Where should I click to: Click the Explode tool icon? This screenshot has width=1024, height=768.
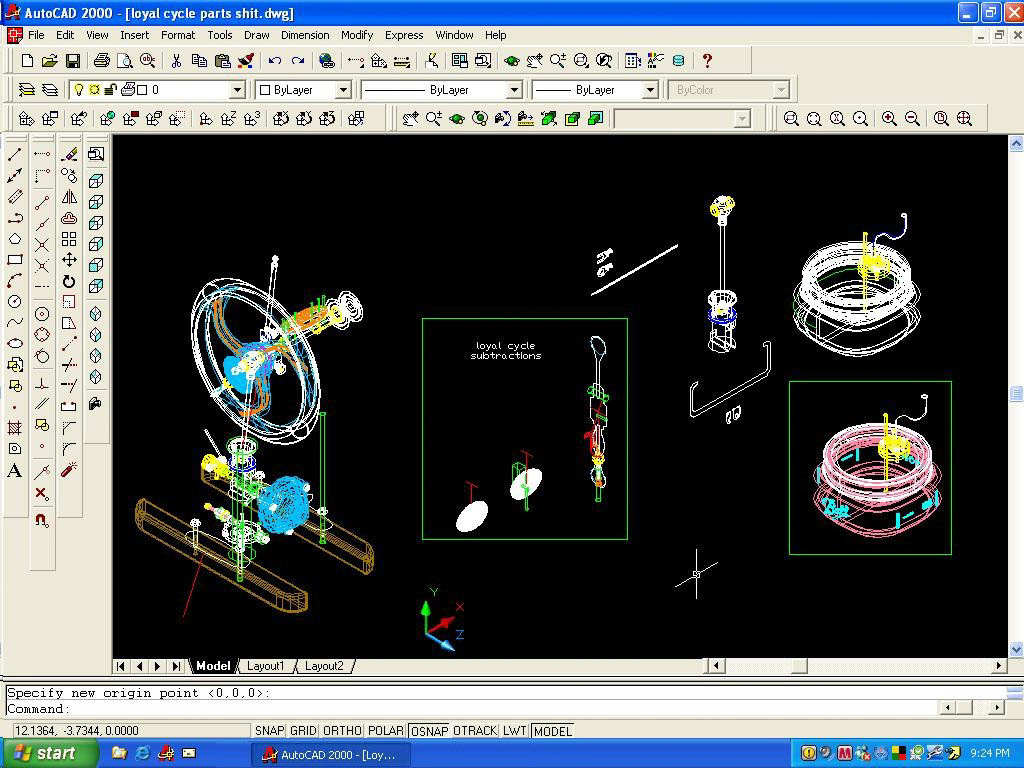tap(69, 470)
